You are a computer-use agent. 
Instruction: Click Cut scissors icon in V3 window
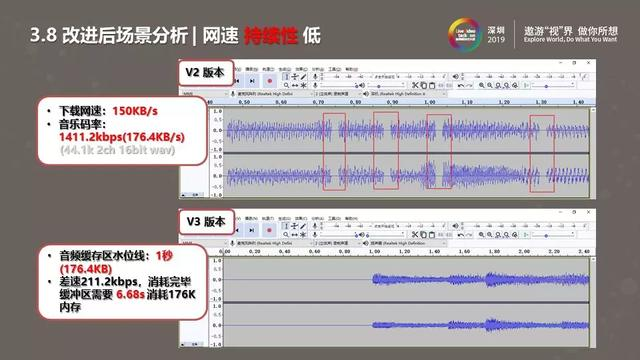click(x=415, y=235)
